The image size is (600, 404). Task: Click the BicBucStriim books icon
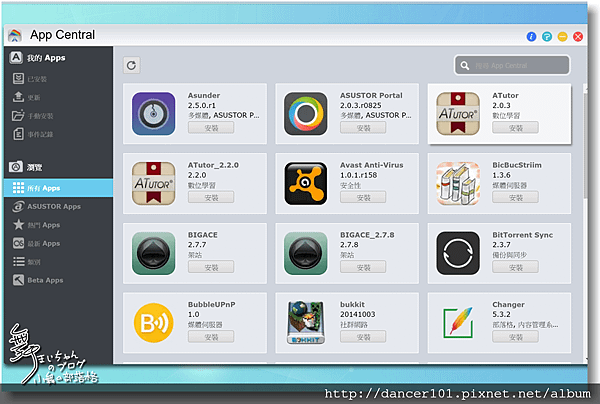[458, 183]
